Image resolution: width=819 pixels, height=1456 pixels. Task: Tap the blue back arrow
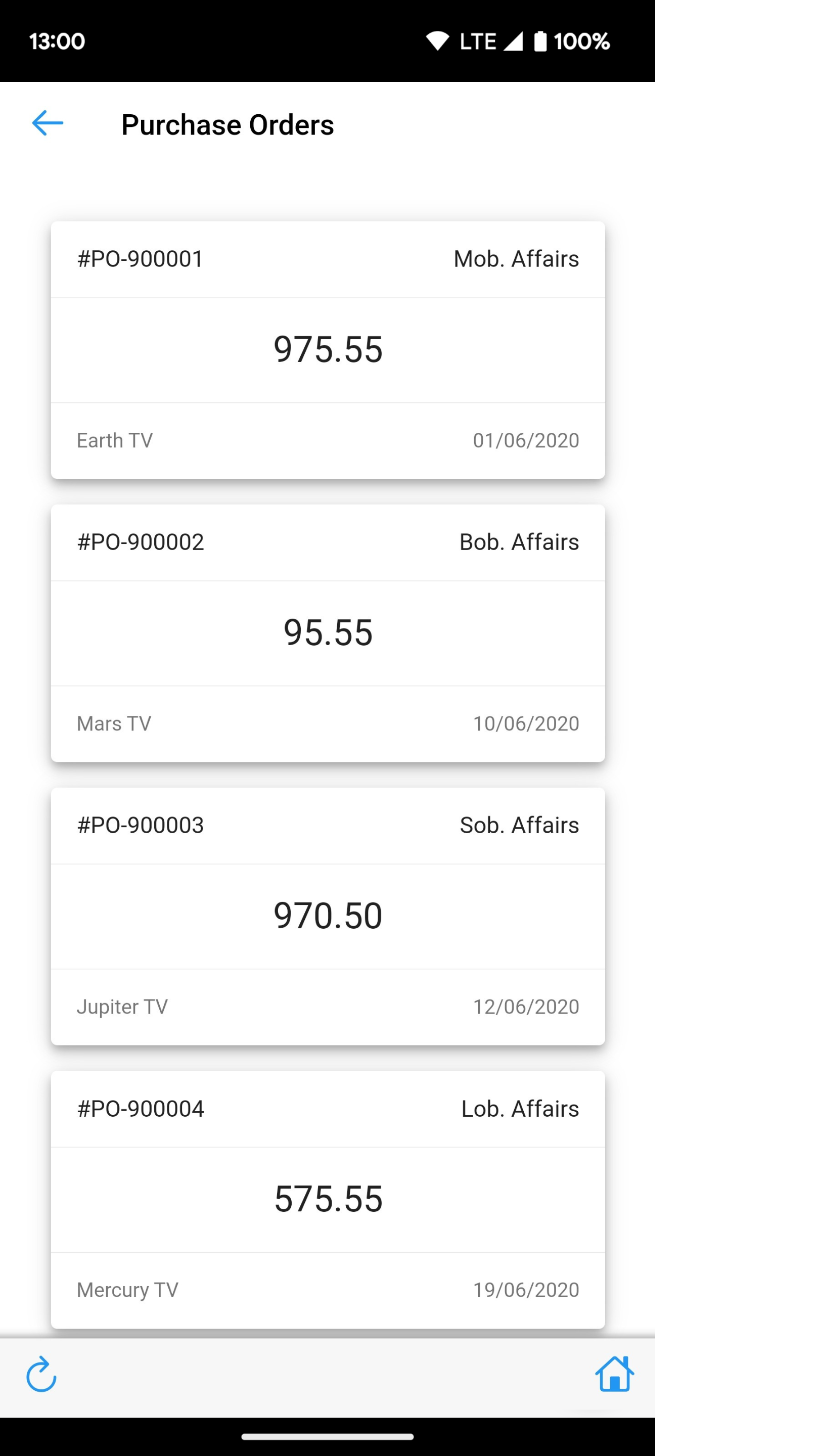click(48, 123)
